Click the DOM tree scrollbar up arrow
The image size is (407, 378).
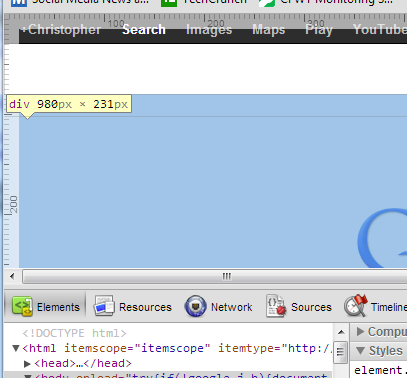(341, 332)
